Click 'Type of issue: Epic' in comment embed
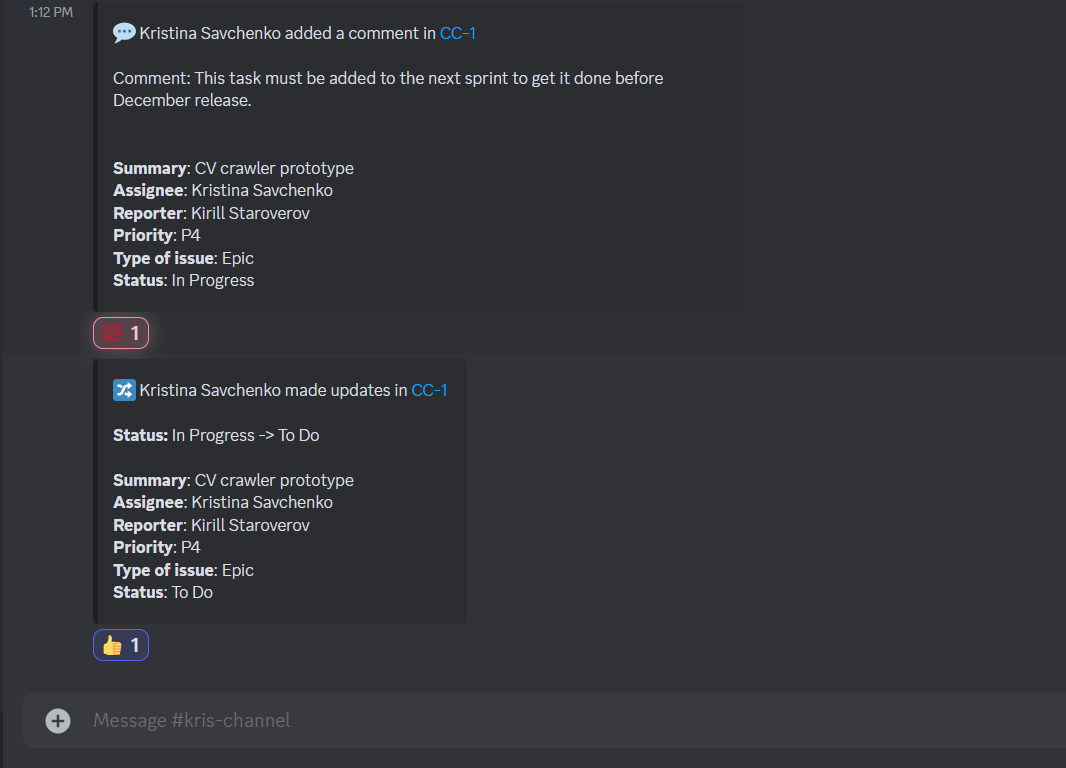Image resolution: width=1066 pixels, height=768 pixels. pos(184,258)
